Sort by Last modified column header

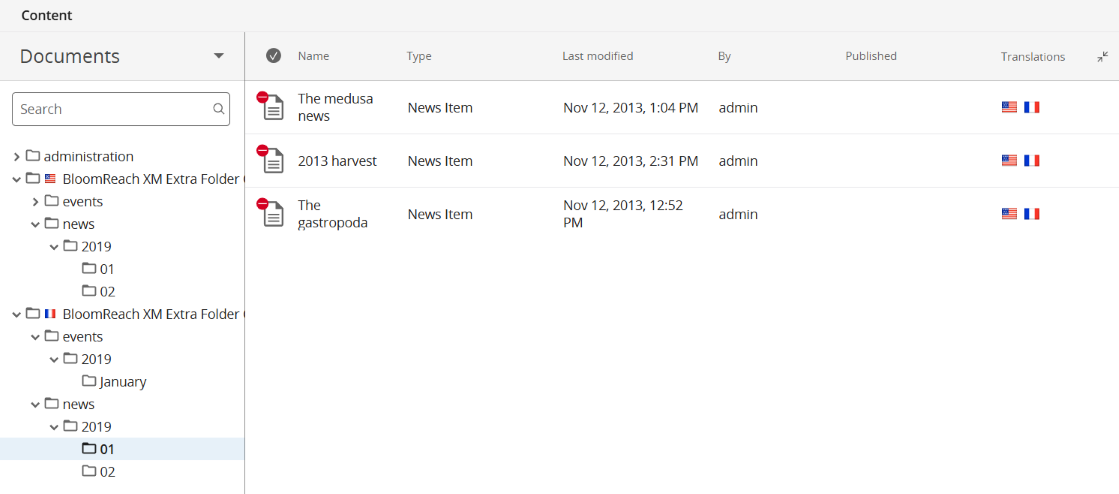597,56
